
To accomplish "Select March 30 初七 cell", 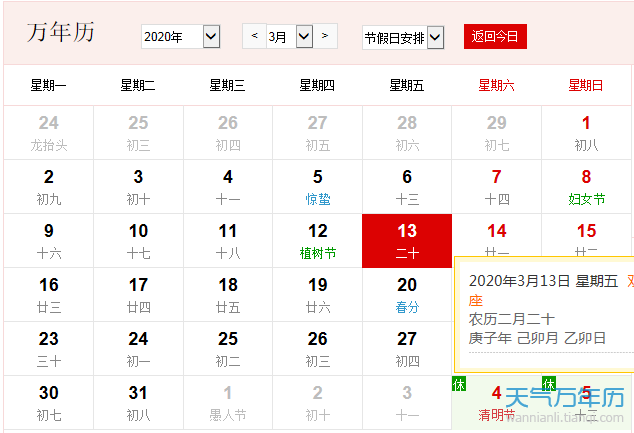I will click(x=49, y=403).
